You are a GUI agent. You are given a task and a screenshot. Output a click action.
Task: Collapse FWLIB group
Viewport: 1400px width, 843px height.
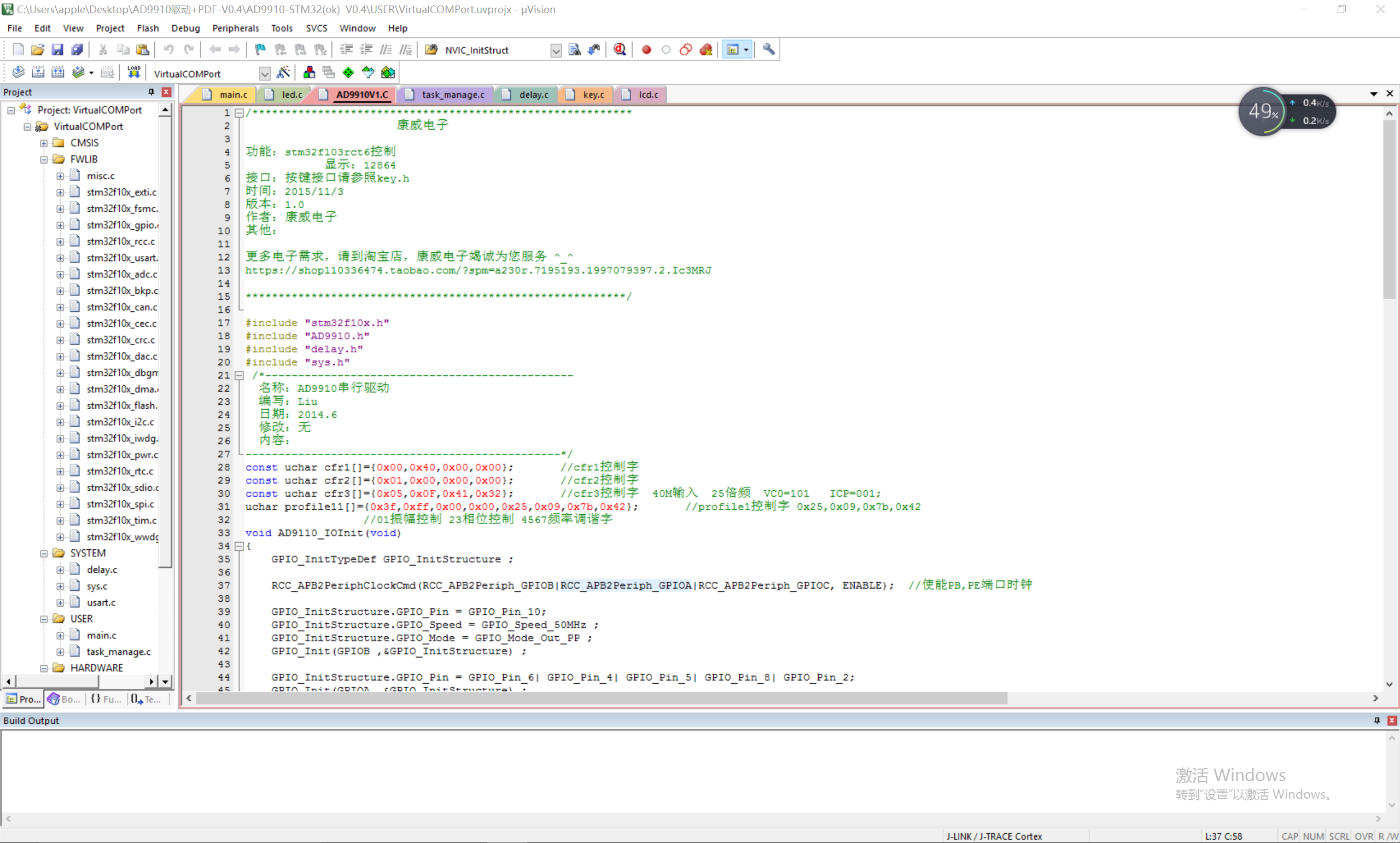[x=44, y=160]
